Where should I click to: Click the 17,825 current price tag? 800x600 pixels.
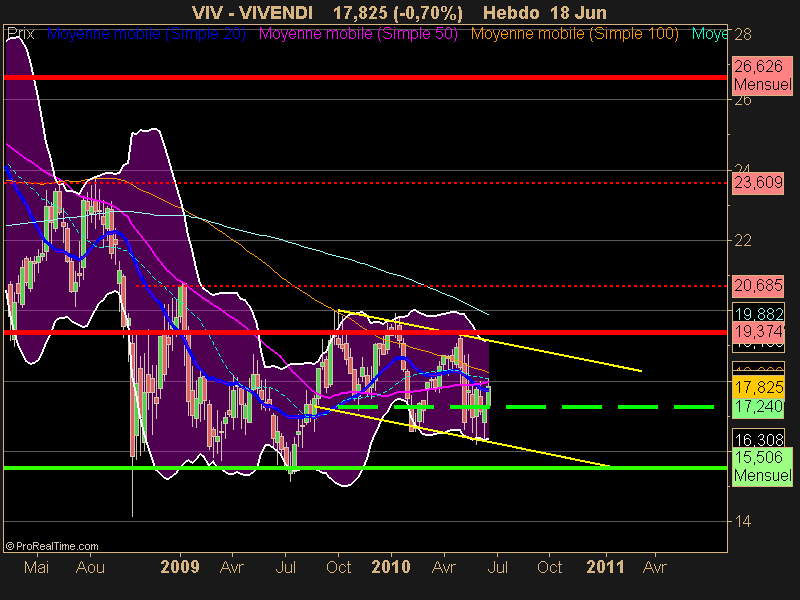point(758,387)
